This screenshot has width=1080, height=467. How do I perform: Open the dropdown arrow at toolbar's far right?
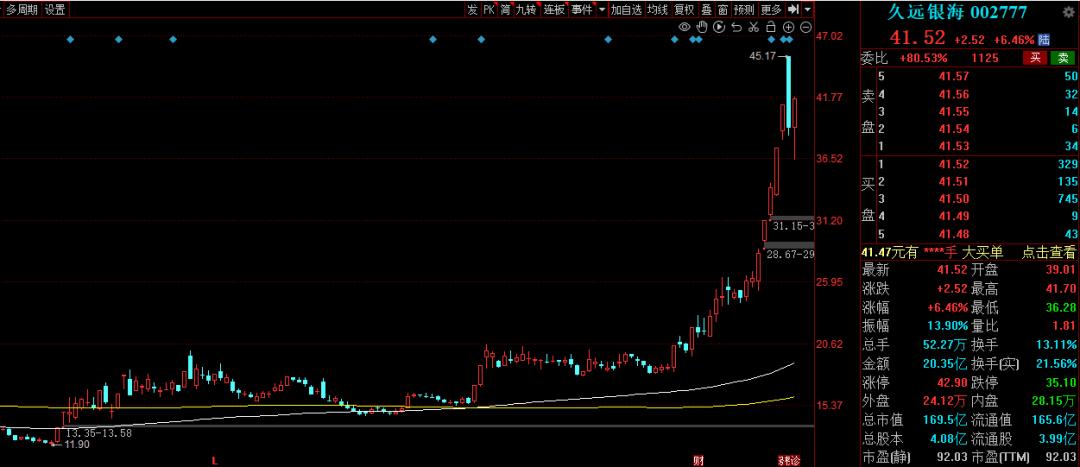pos(808,9)
